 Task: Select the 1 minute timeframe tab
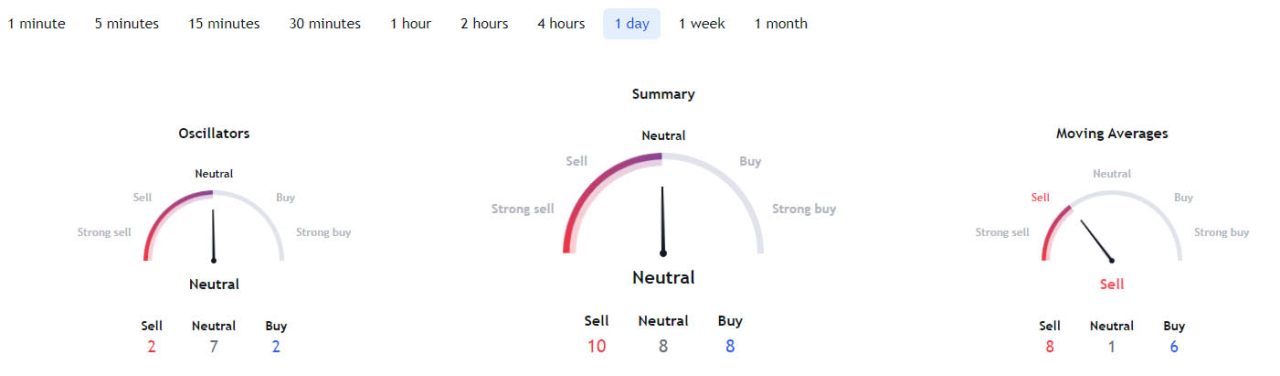click(x=37, y=23)
